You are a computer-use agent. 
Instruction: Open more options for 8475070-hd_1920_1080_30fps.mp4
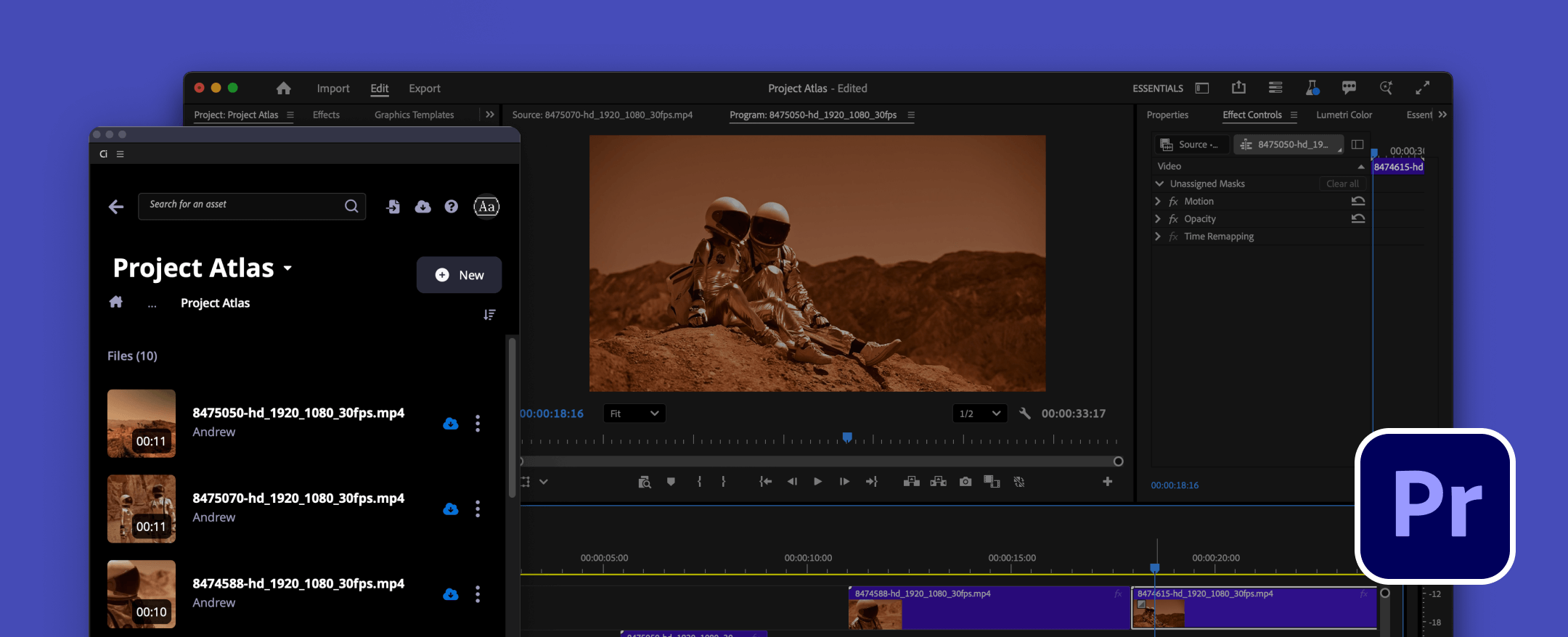pos(477,509)
